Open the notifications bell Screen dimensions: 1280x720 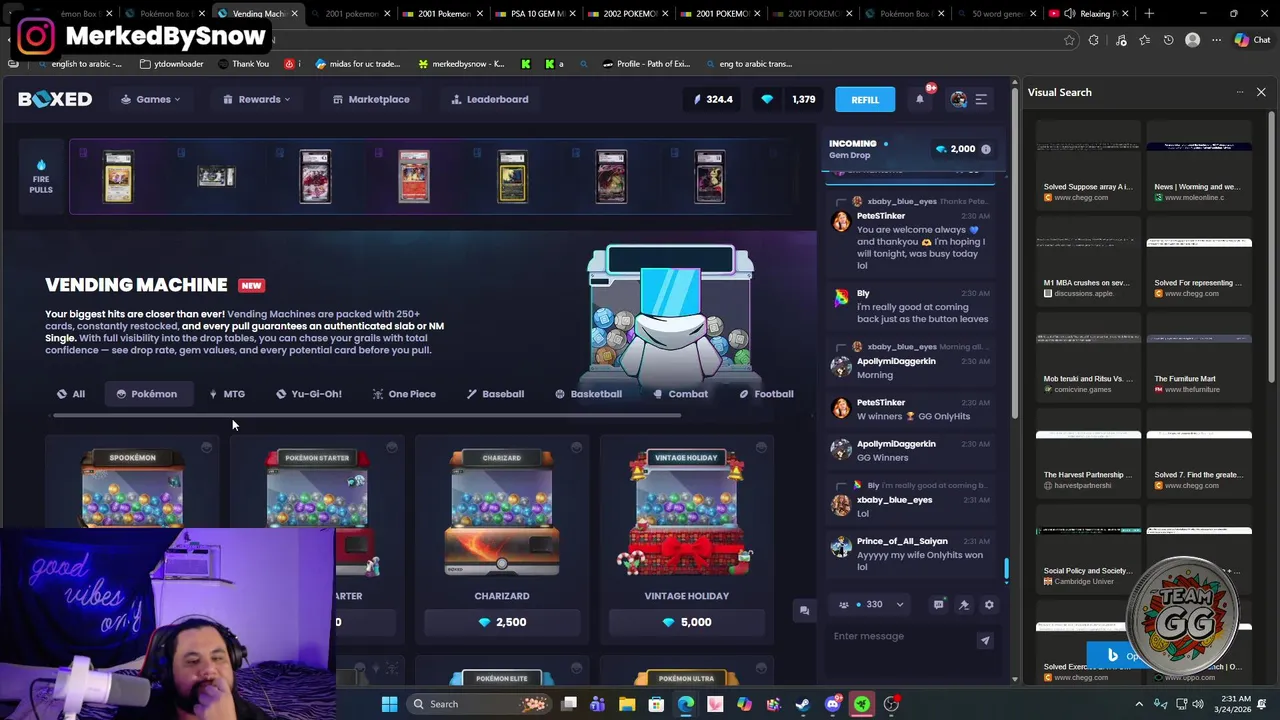tap(920, 99)
